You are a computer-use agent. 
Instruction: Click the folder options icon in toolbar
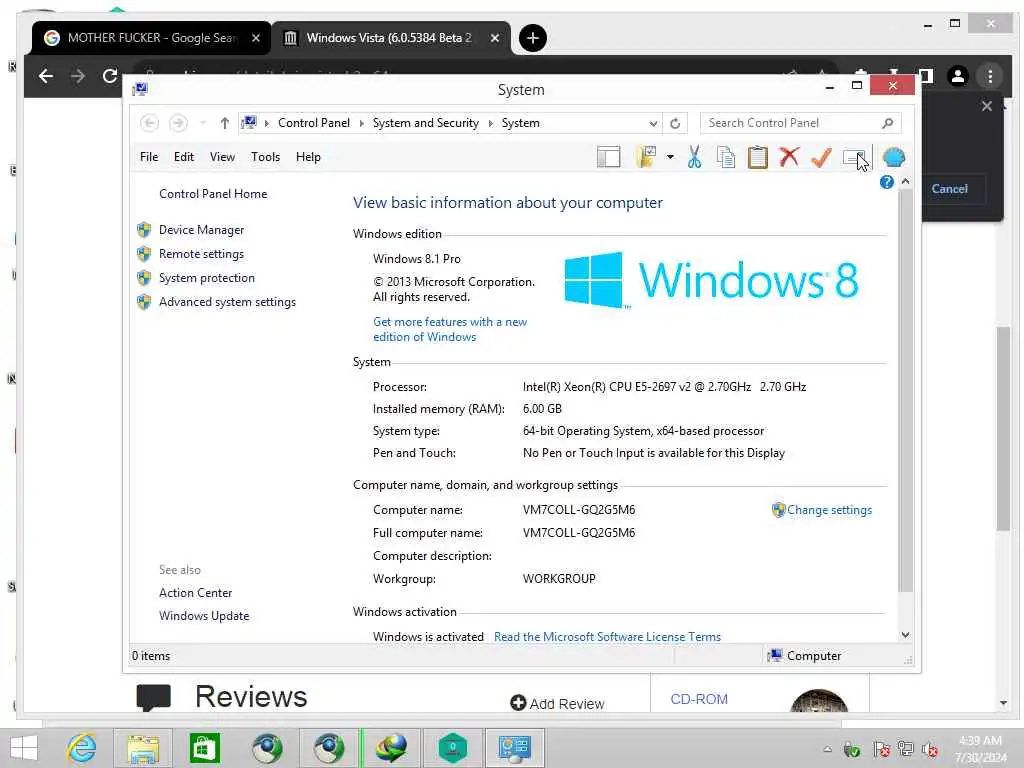pyautogui.click(x=646, y=157)
